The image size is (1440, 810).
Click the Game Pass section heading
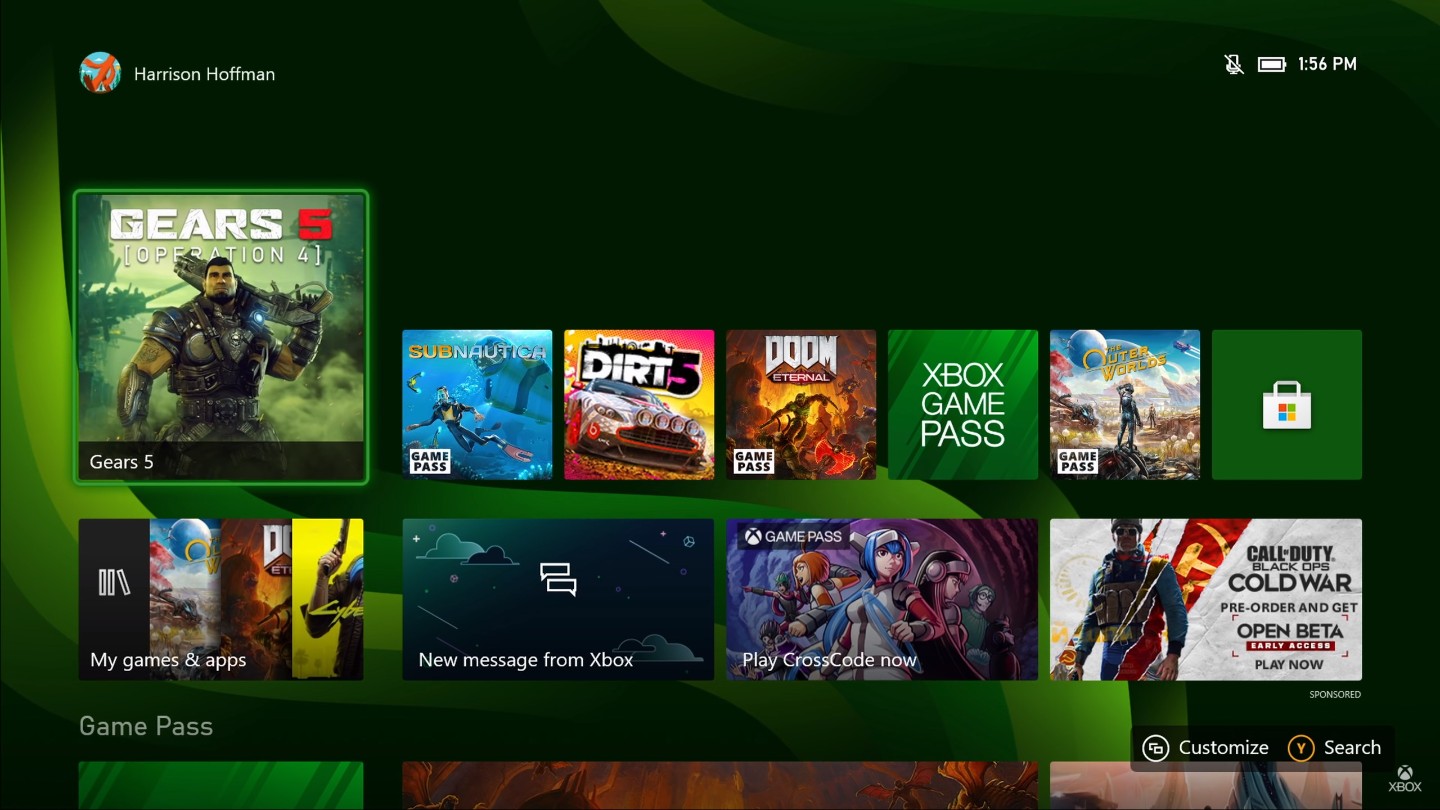[x=146, y=726]
